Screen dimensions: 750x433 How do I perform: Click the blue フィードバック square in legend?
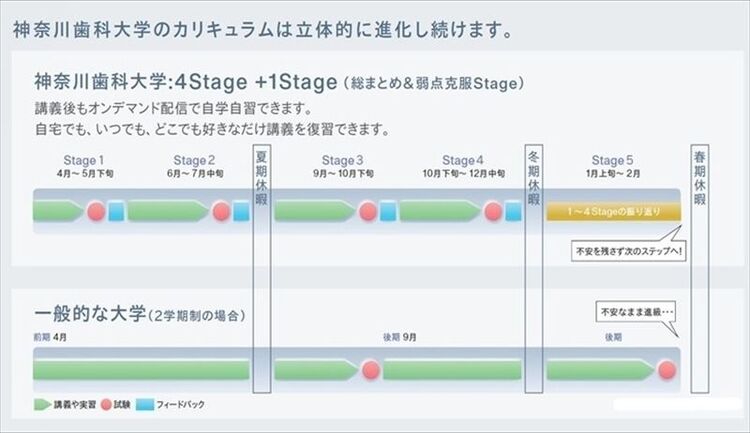point(144,405)
